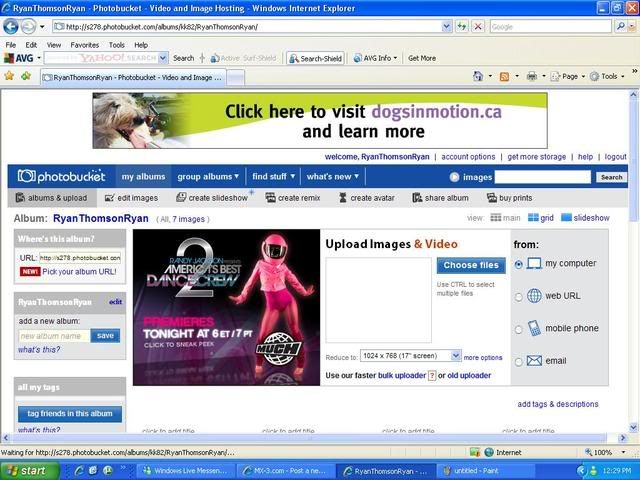Click the RSS feeds icon
The width and height of the screenshot is (640, 480).
click(x=504, y=76)
